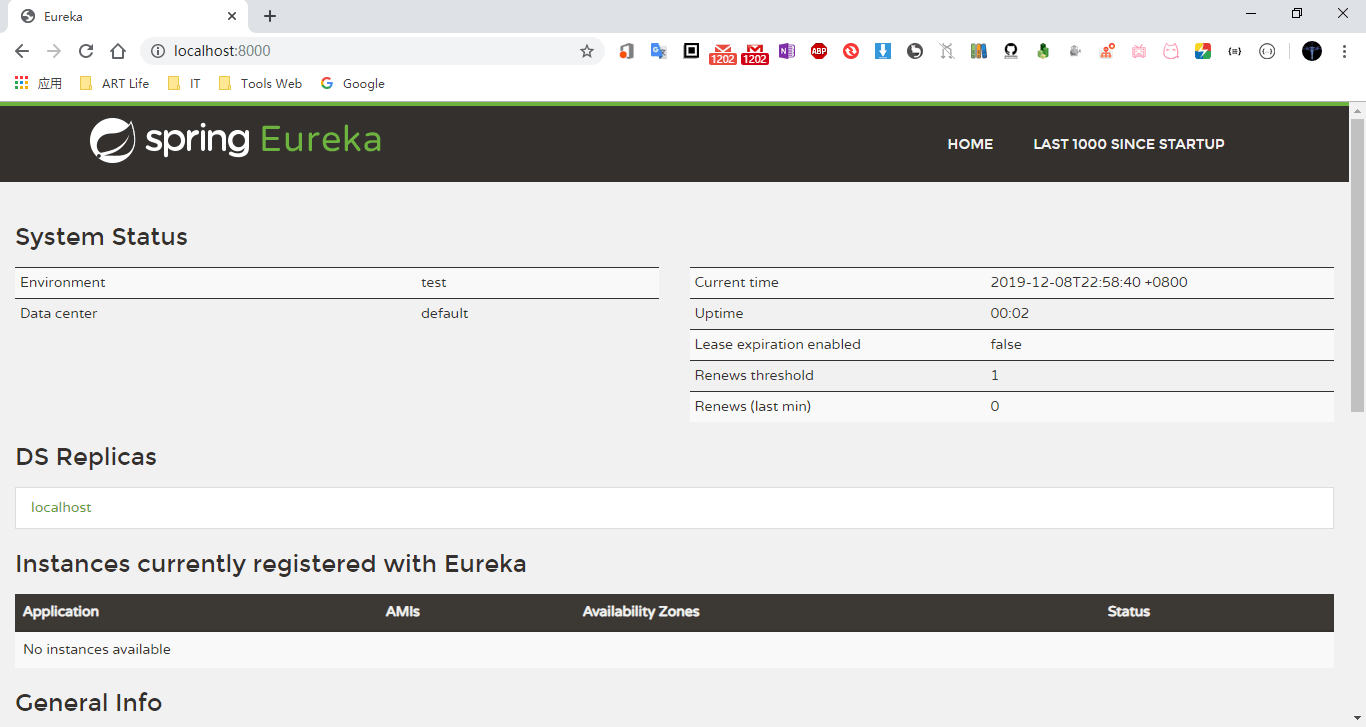Click the Uptime value 00:02
This screenshot has width=1366, height=727.
[x=1010, y=313]
